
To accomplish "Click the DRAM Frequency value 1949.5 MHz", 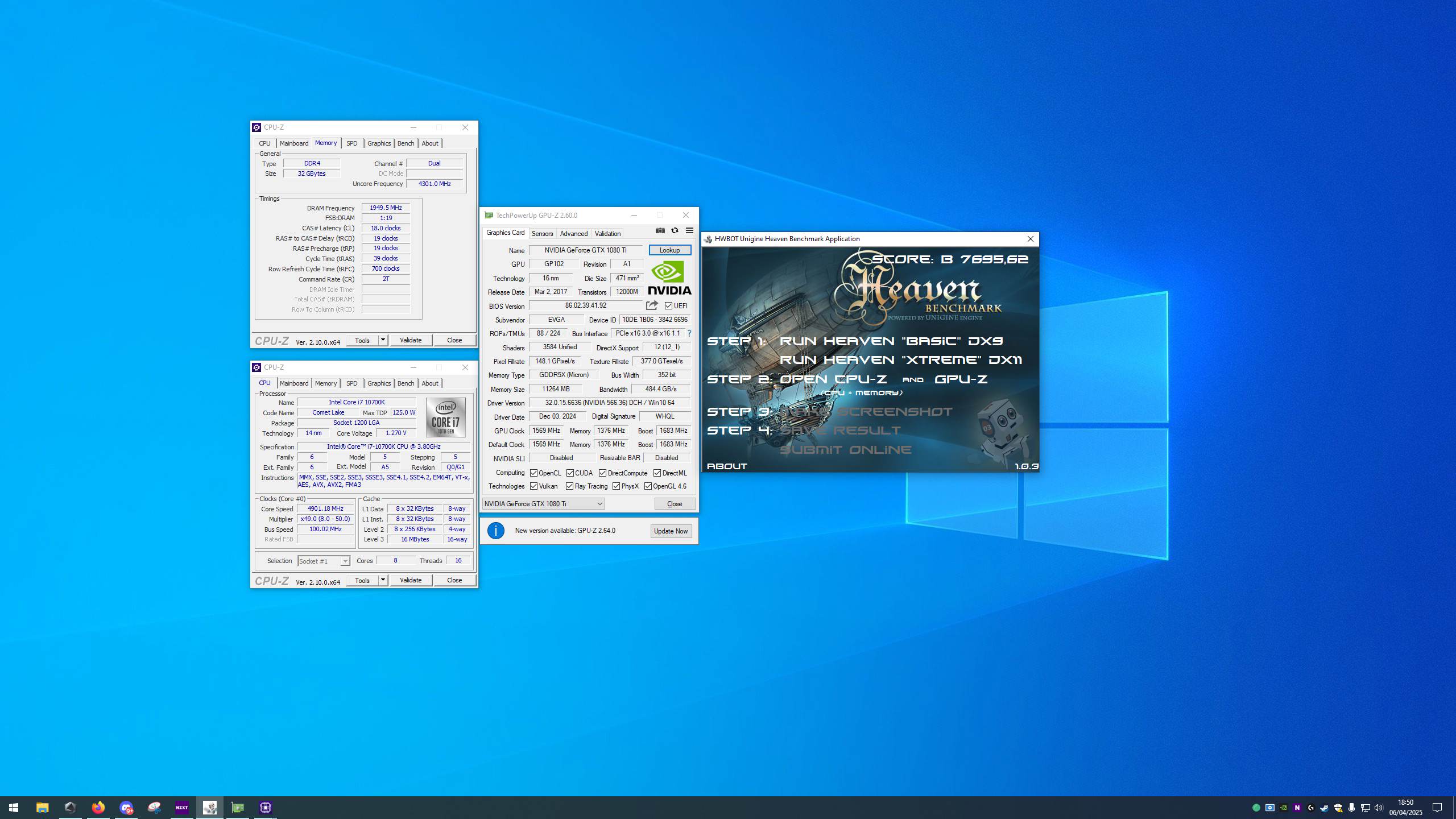I will [386, 208].
